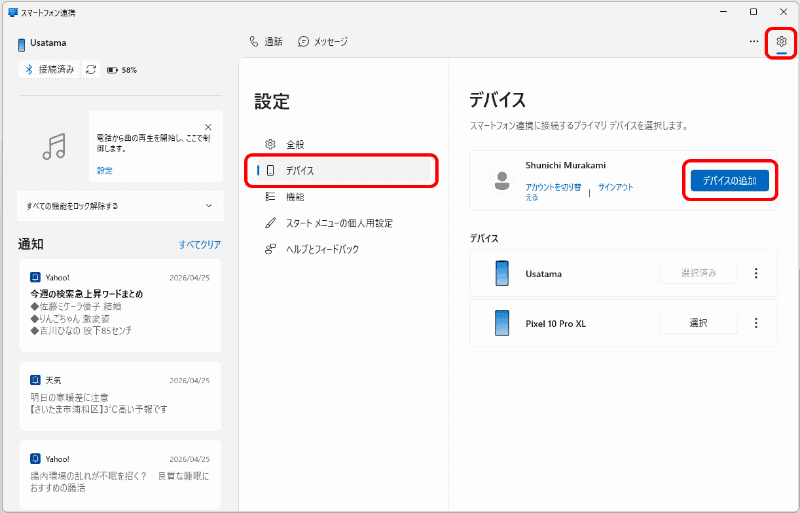This screenshot has height=513, width=800.
Task: Click the Shunichi Murakami account name
Action: [x=565, y=165]
